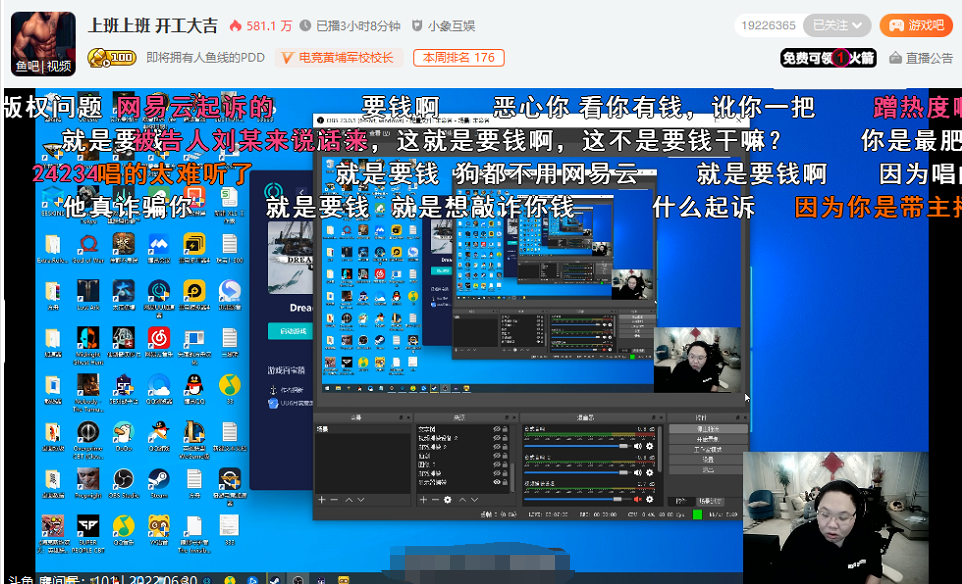Move scene down with chevron arrow

[361, 500]
